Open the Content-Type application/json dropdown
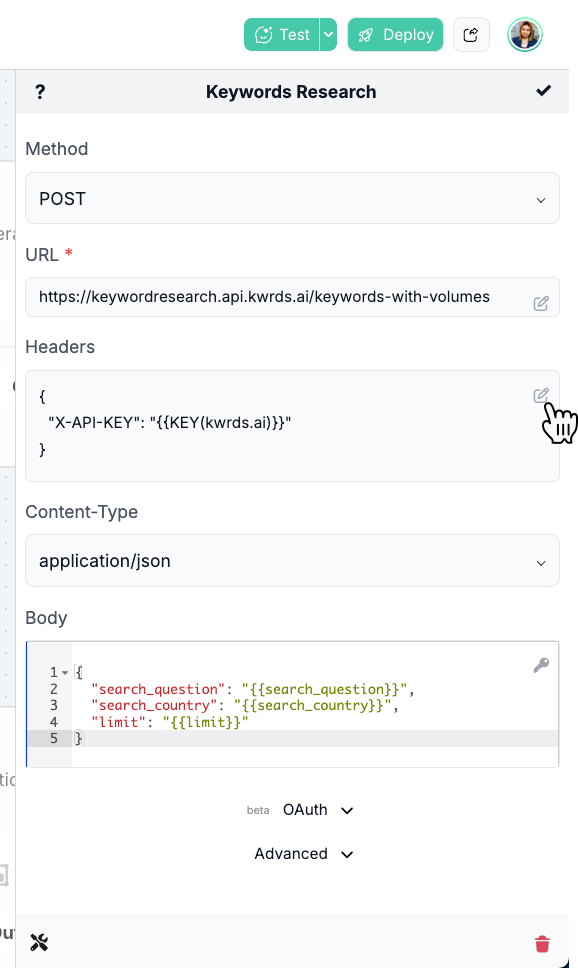Viewport: 578px width, 968px height. [292, 561]
